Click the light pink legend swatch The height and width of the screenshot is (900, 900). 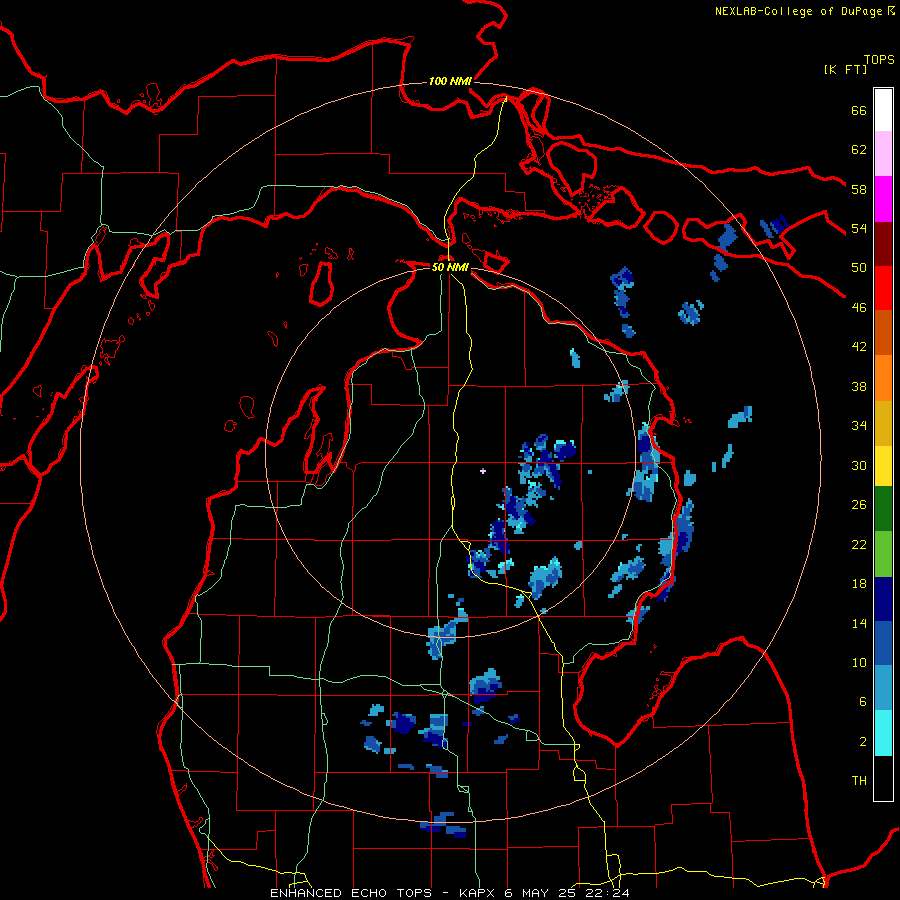tap(883, 154)
